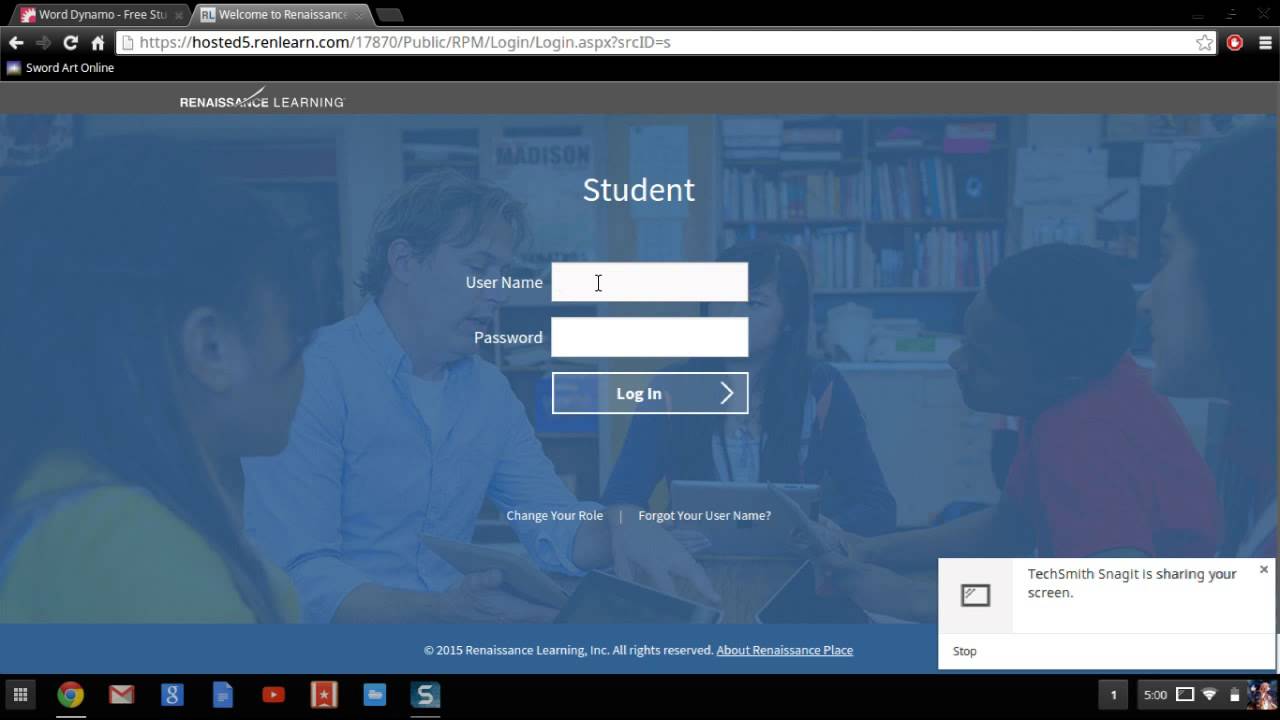This screenshot has width=1280, height=720.
Task: Open Google Docs from the shelf
Action: click(223, 695)
